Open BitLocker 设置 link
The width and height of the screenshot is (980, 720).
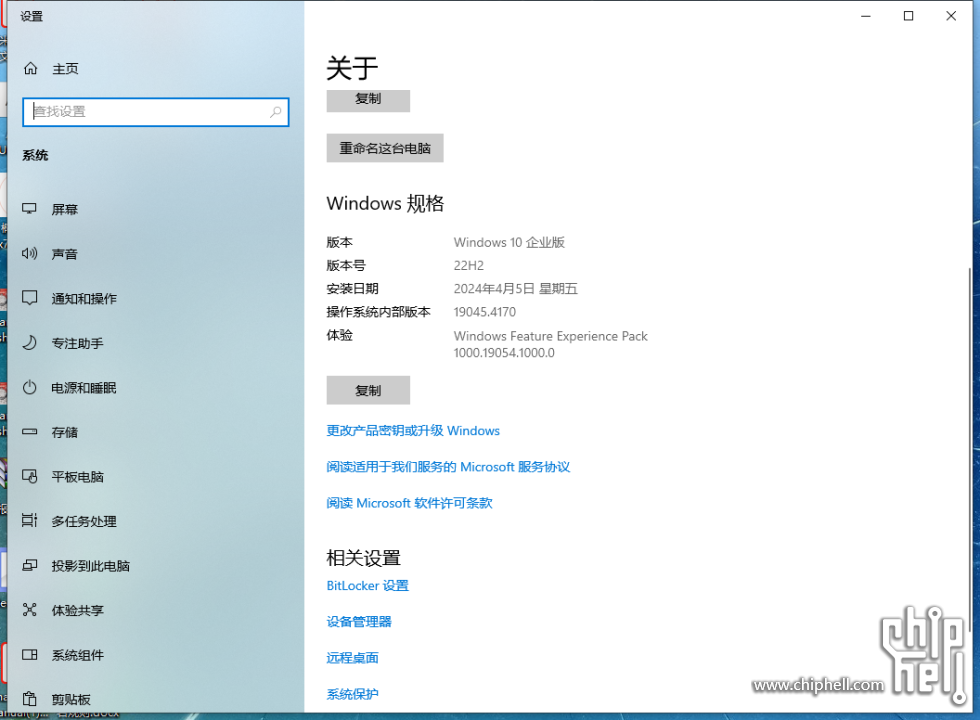point(368,586)
